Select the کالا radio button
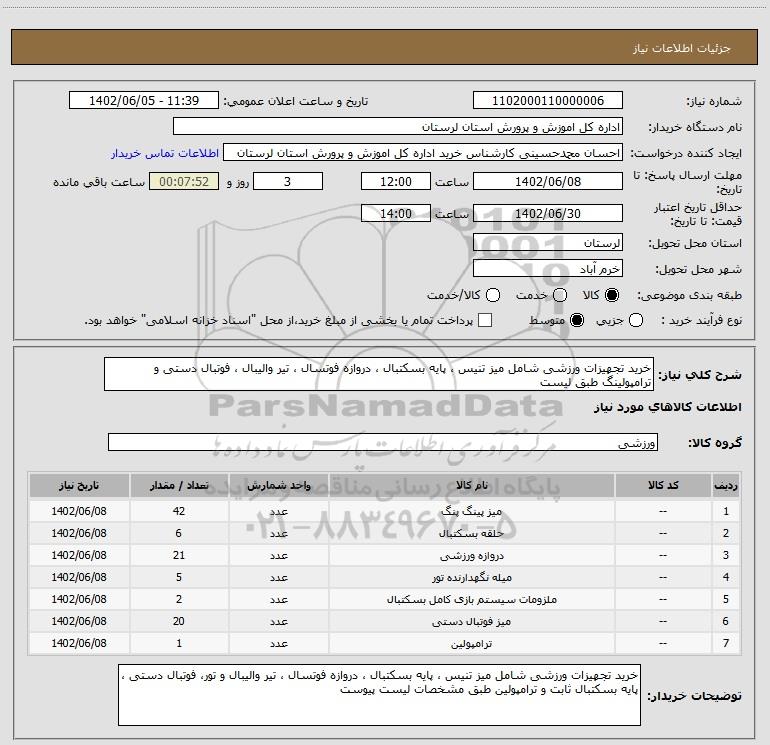770x745 pixels. coord(612,295)
